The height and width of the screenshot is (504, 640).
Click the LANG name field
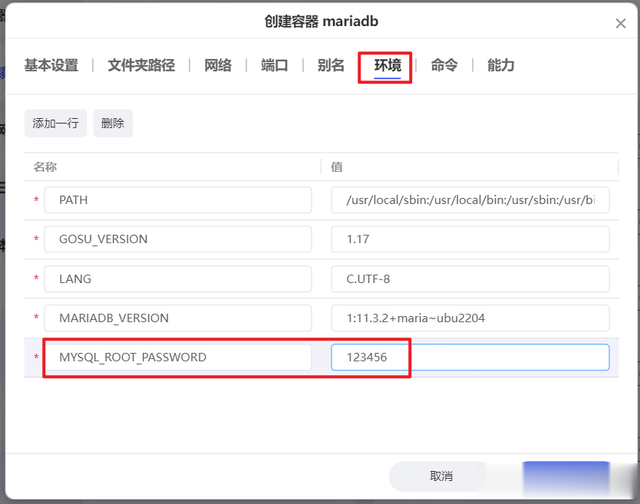pos(178,279)
